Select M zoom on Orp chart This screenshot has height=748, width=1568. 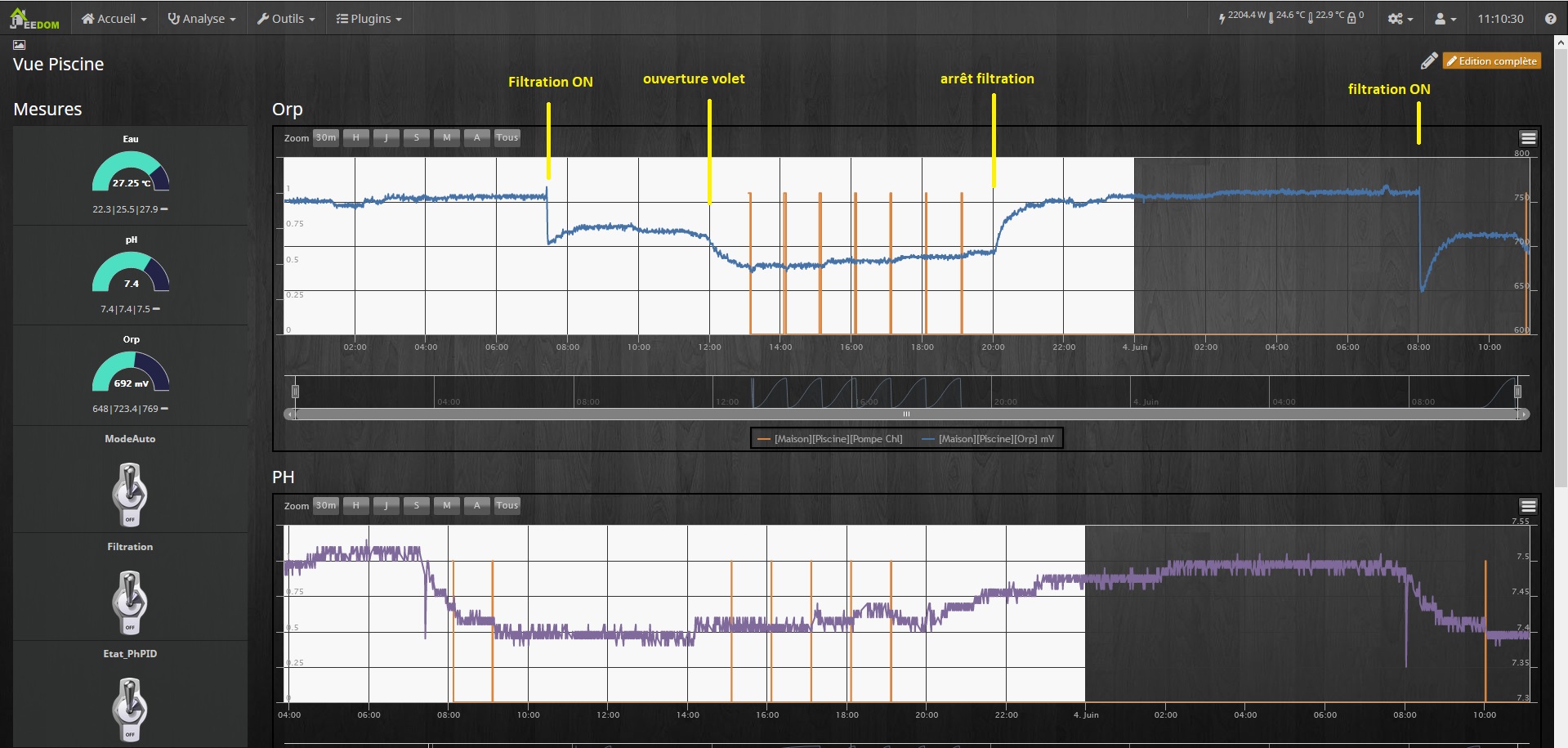tap(447, 137)
